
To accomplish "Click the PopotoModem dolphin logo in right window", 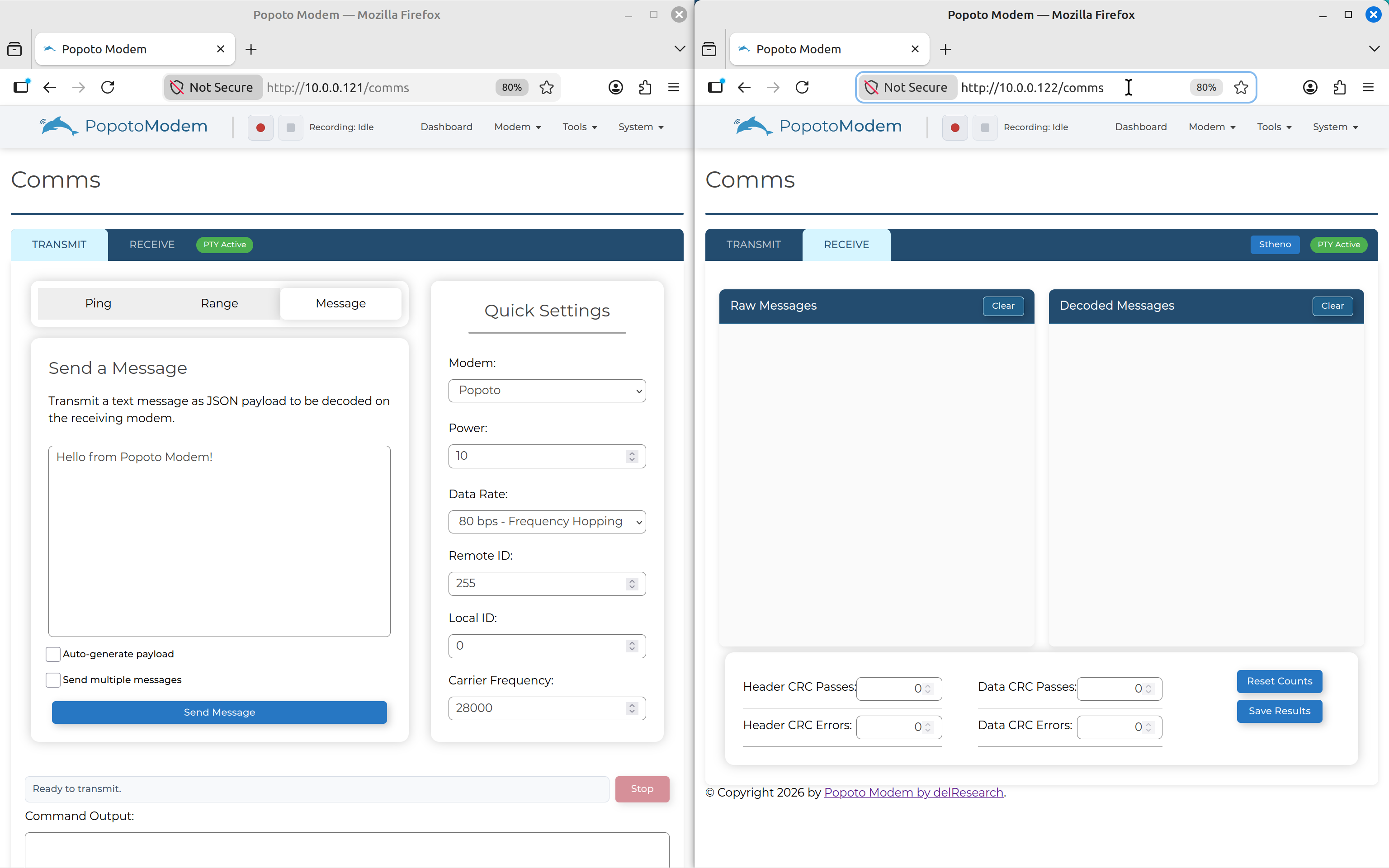I will [818, 126].
